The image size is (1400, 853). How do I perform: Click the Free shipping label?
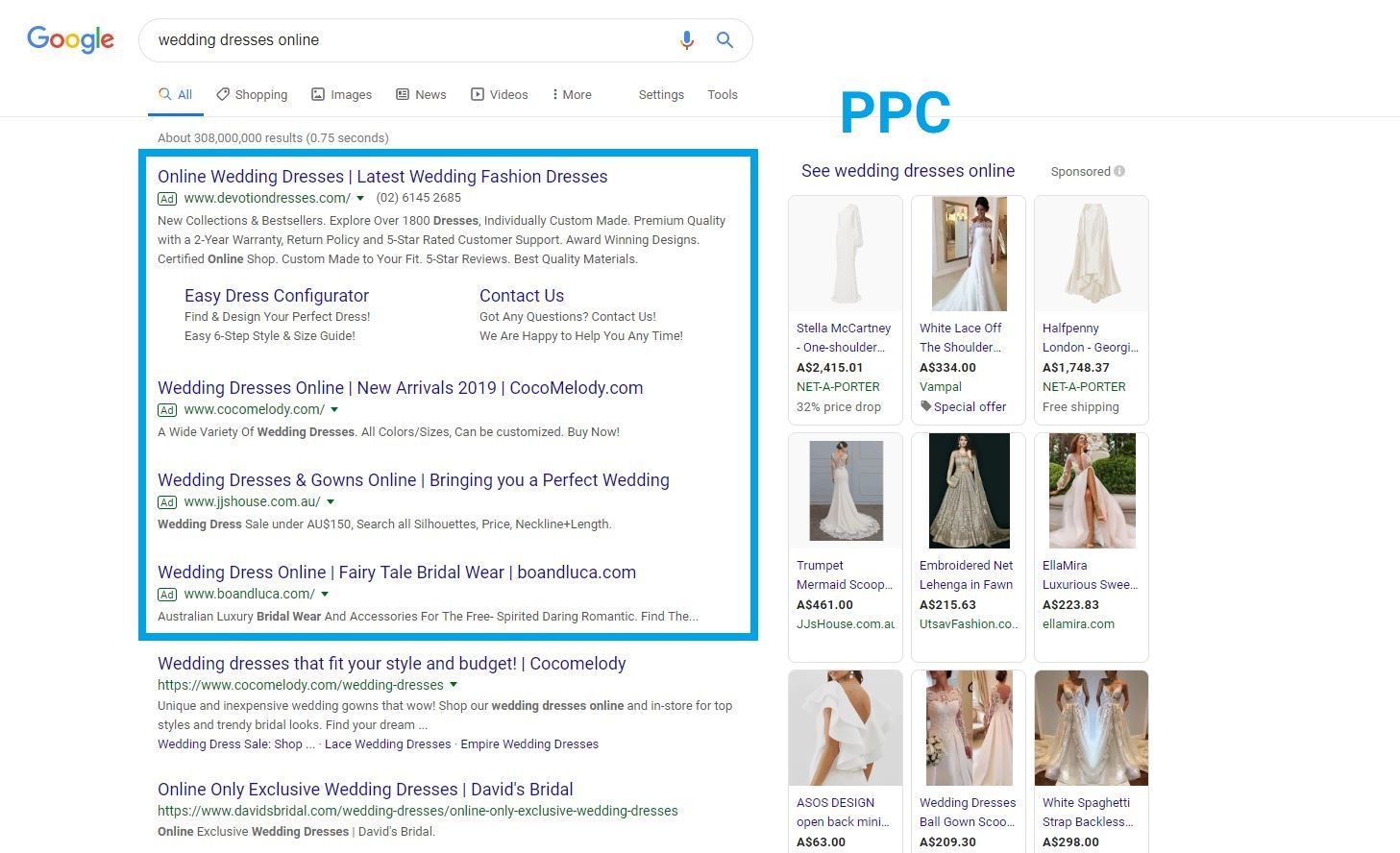tap(1081, 406)
